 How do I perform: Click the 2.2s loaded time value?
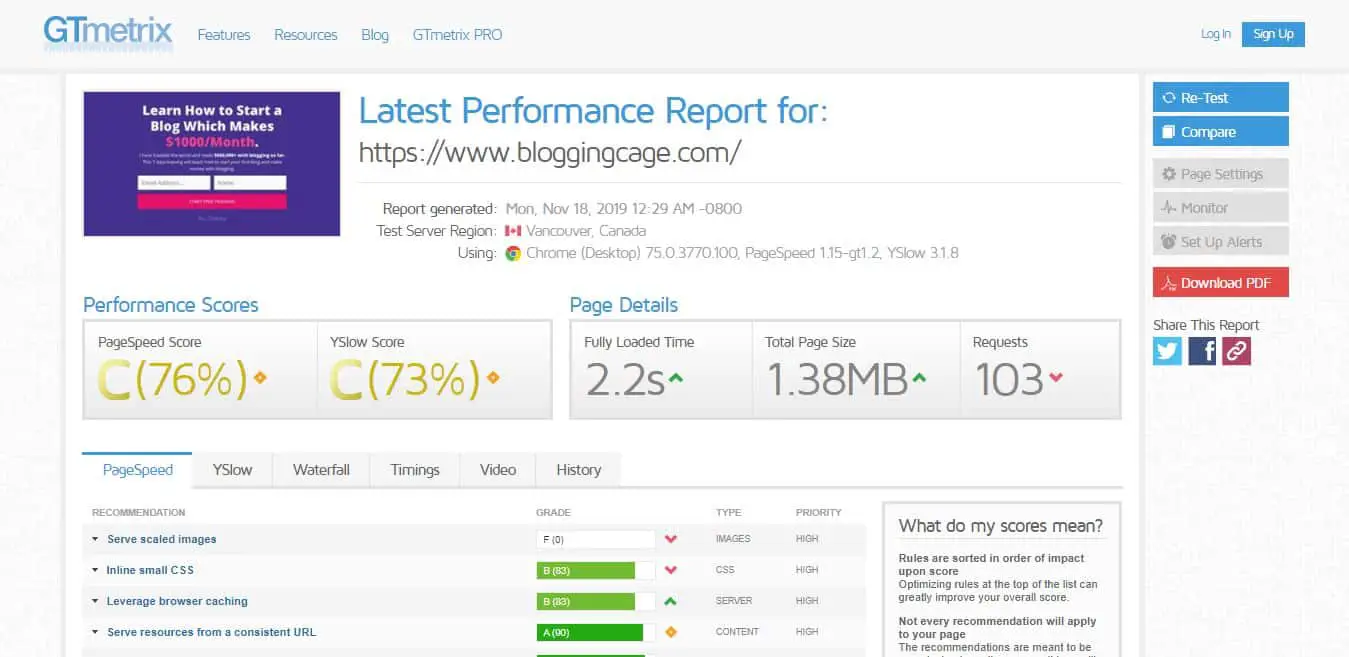click(x=624, y=380)
